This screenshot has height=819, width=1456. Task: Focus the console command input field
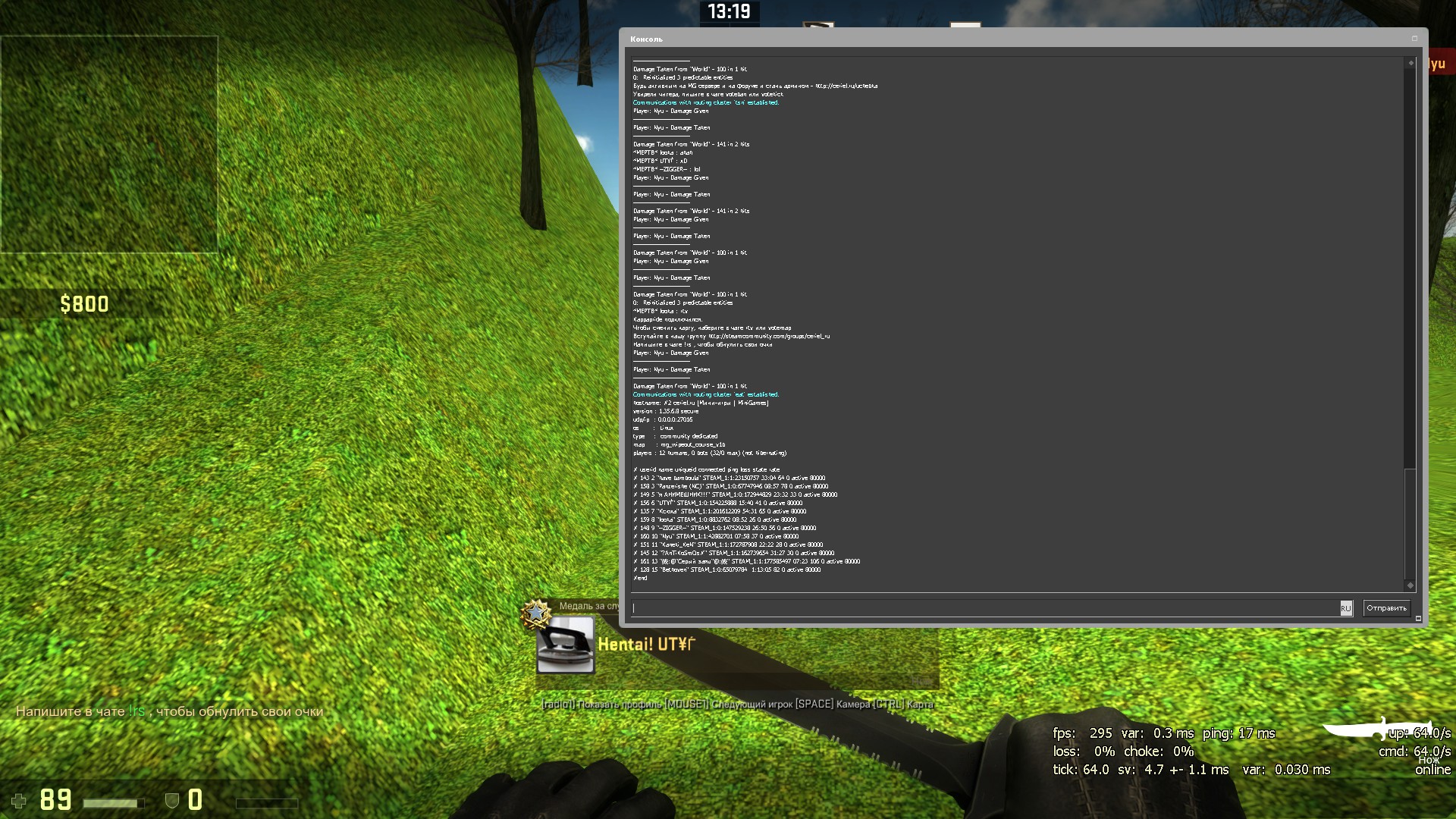984,608
